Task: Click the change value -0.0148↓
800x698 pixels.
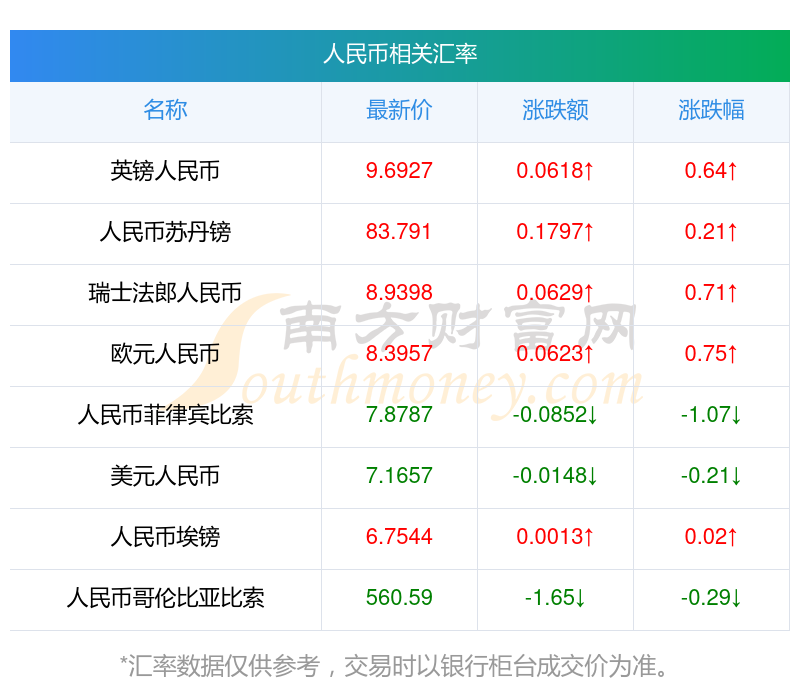Action: (x=555, y=476)
